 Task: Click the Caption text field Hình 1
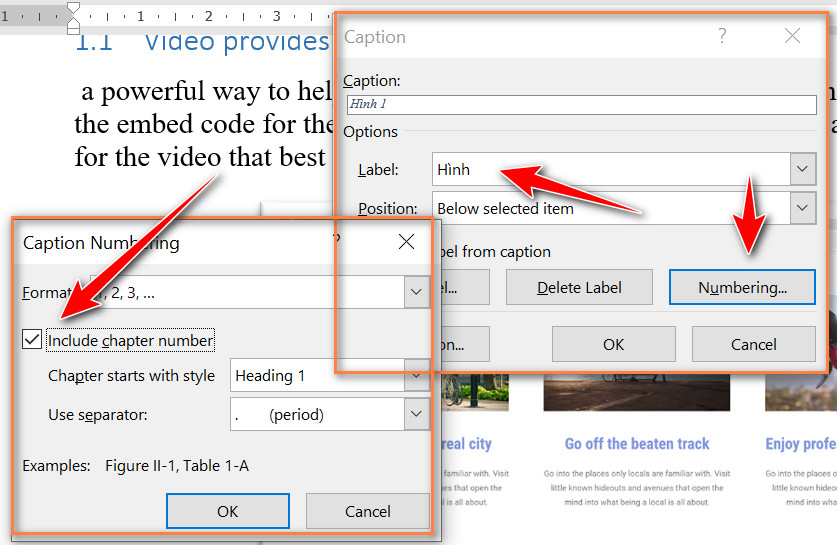(581, 104)
